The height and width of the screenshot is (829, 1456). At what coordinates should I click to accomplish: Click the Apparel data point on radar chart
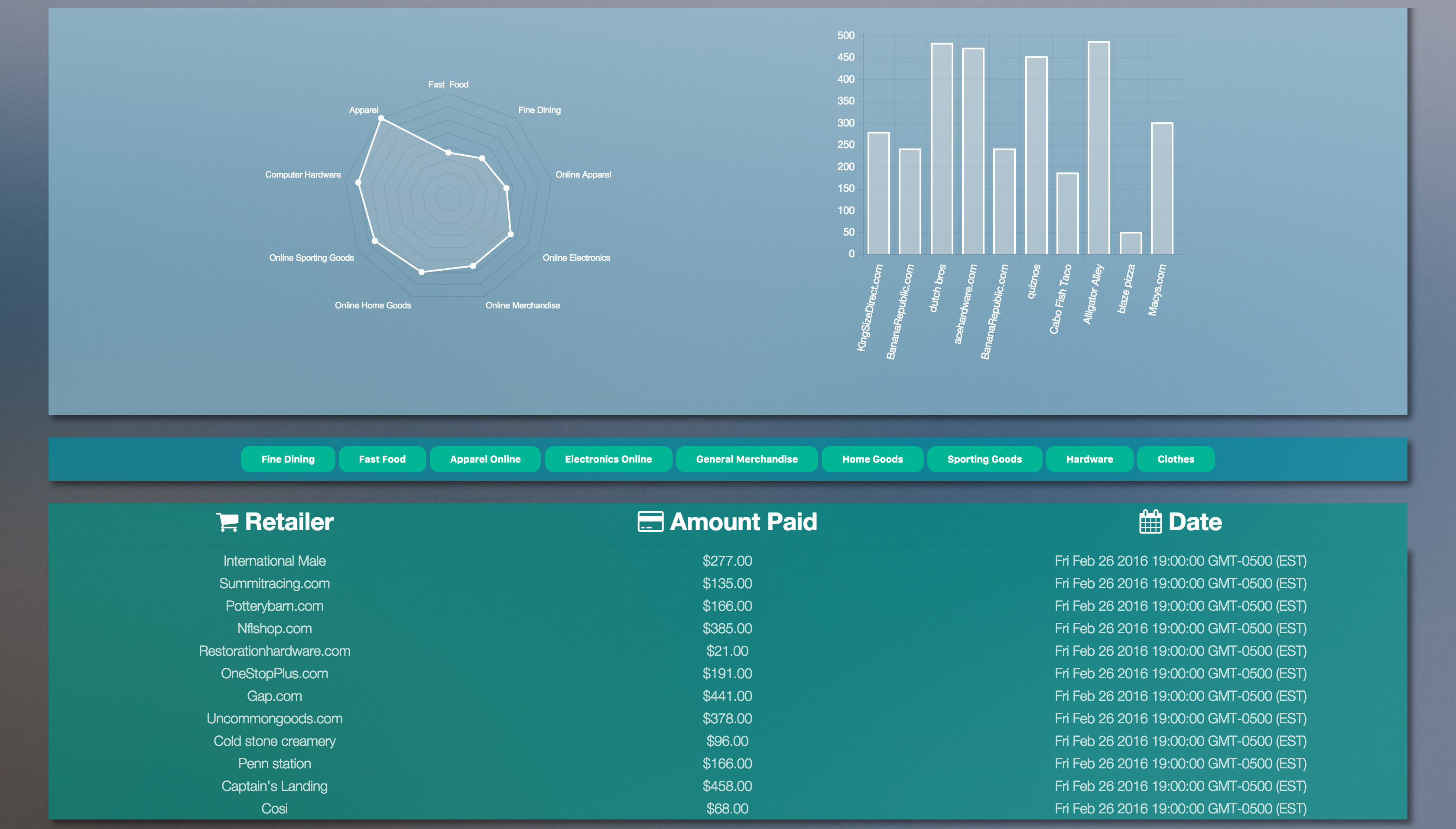point(381,118)
